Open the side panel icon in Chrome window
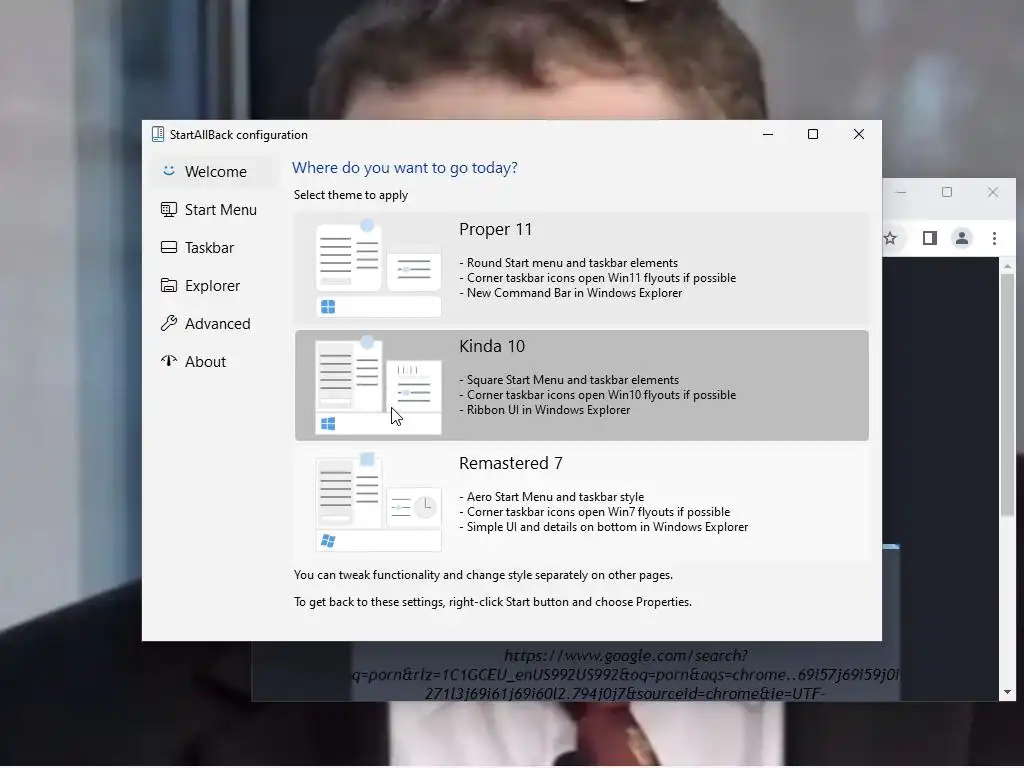This screenshot has width=1024, height=768. [930, 238]
